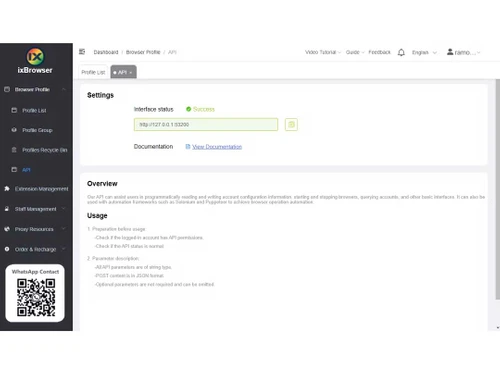Copy the API address with copy icon
Screen dimensions: 500x375
pos(291,125)
